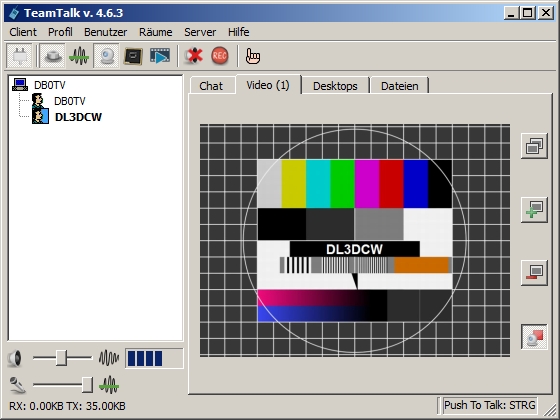Open the Hilfe menu
The image size is (560, 420).
point(239,32)
